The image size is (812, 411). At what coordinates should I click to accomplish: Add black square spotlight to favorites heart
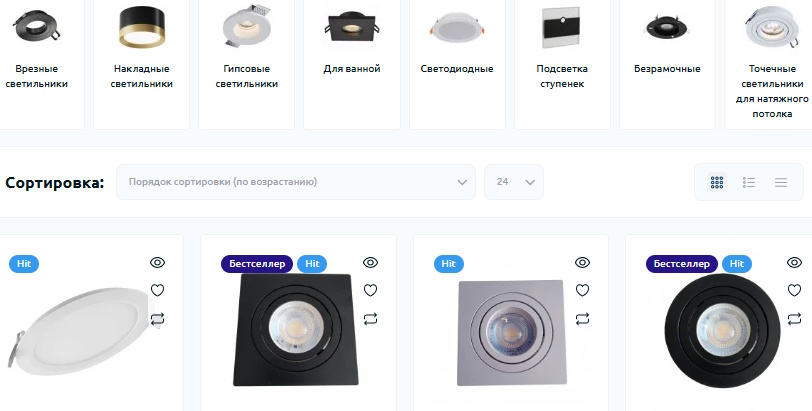pyautogui.click(x=370, y=290)
